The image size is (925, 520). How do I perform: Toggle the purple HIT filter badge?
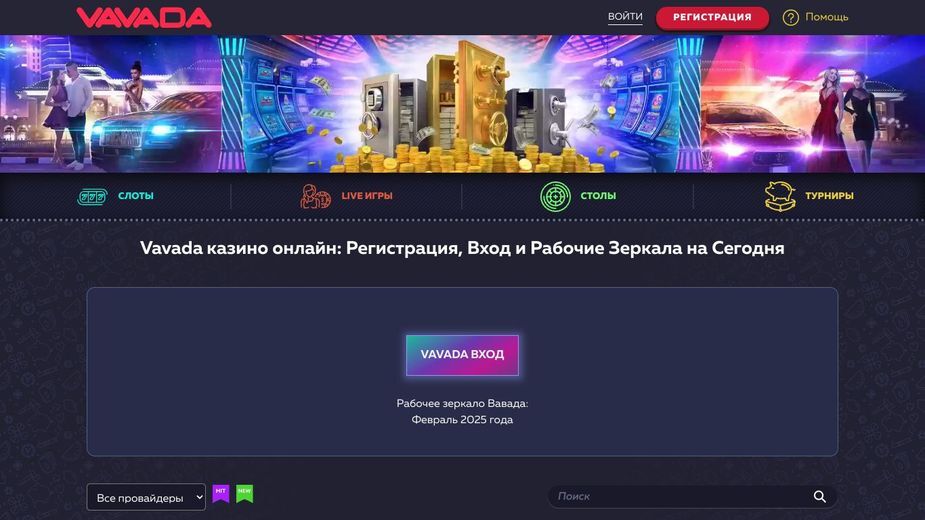pyautogui.click(x=221, y=493)
